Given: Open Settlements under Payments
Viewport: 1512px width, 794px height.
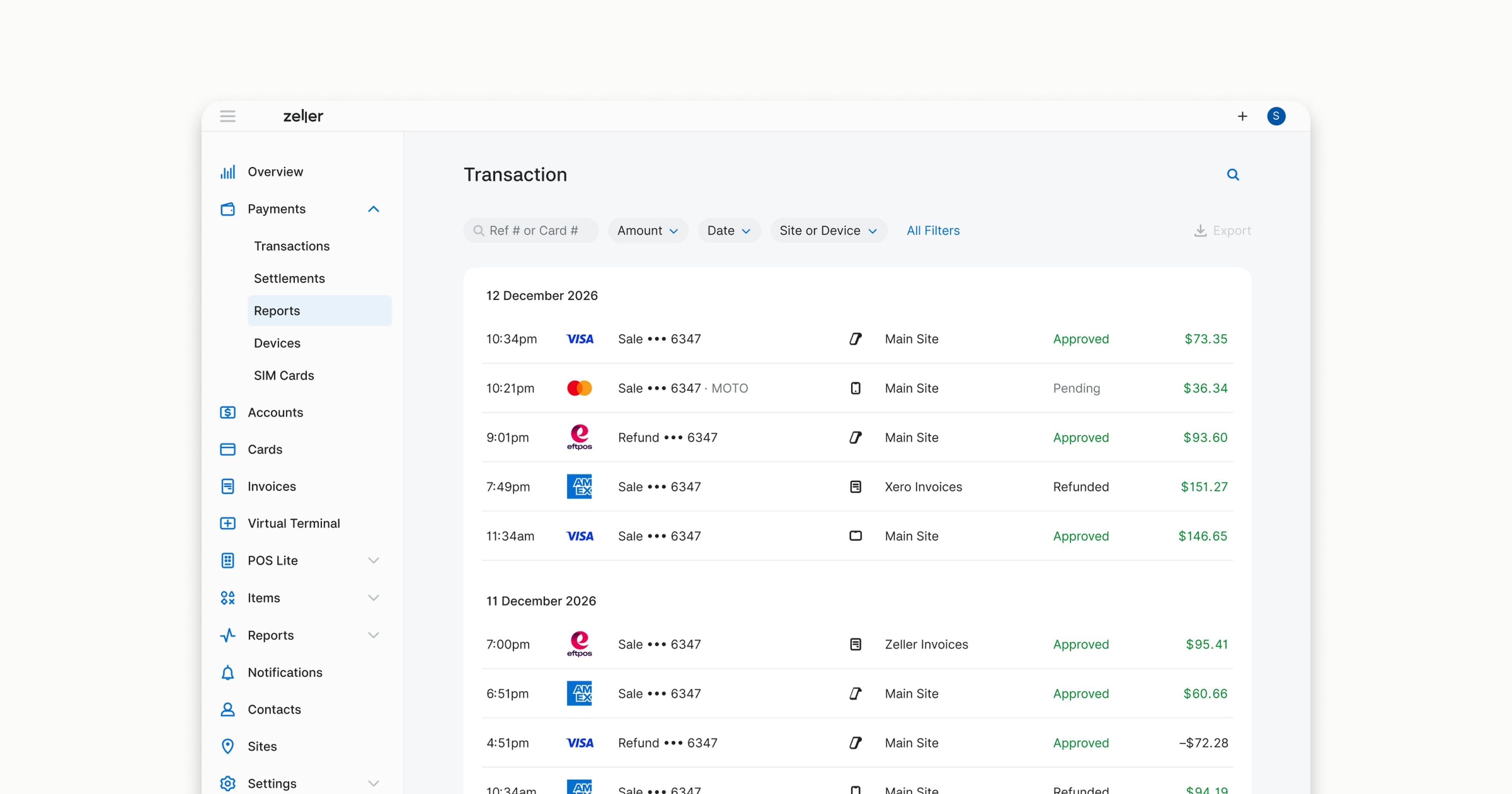Looking at the screenshot, I should click(x=289, y=278).
